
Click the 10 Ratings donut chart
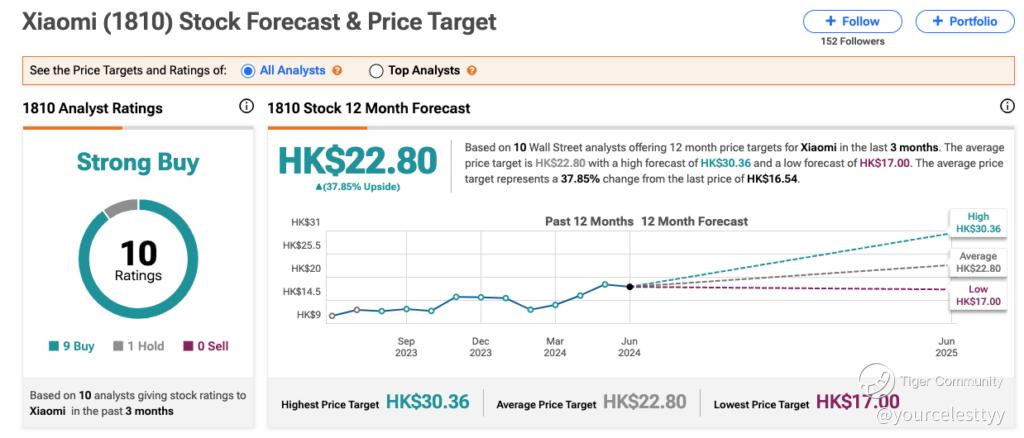coord(138,259)
